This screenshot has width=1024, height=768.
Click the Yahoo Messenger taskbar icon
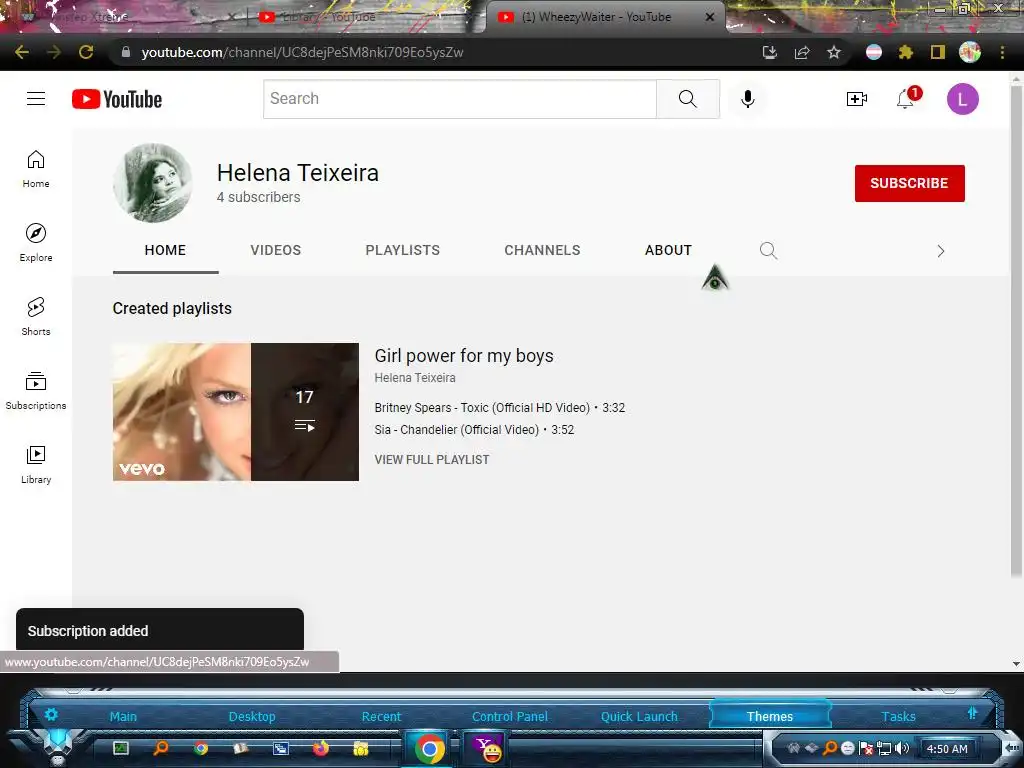click(x=487, y=748)
